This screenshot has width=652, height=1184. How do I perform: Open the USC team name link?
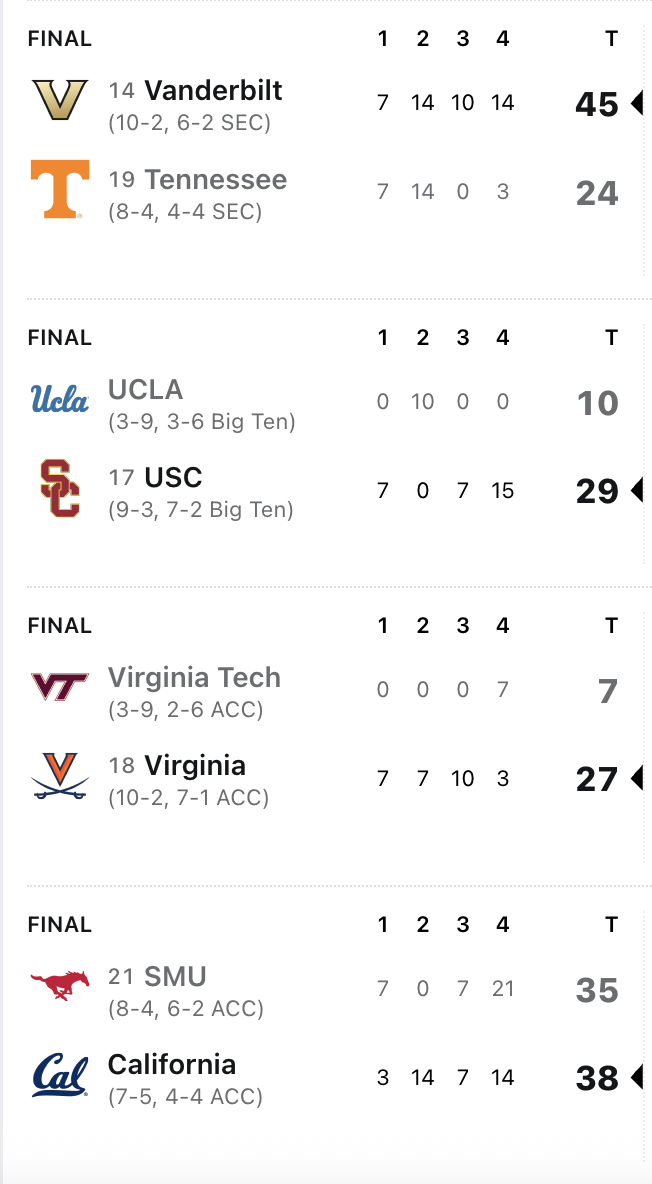tap(173, 478)
